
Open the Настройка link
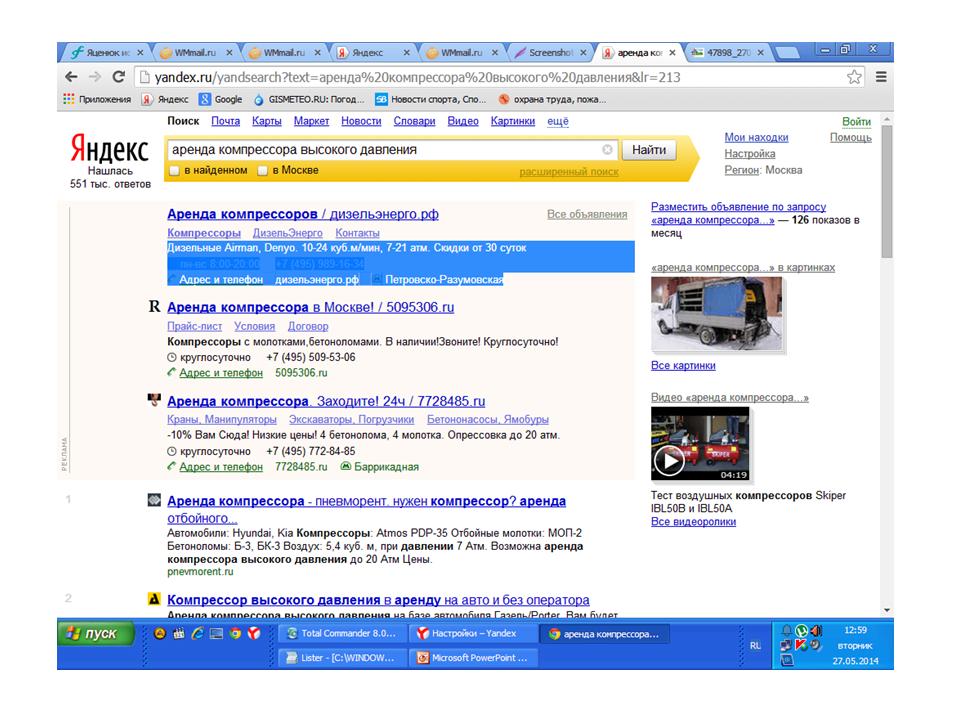749,154
